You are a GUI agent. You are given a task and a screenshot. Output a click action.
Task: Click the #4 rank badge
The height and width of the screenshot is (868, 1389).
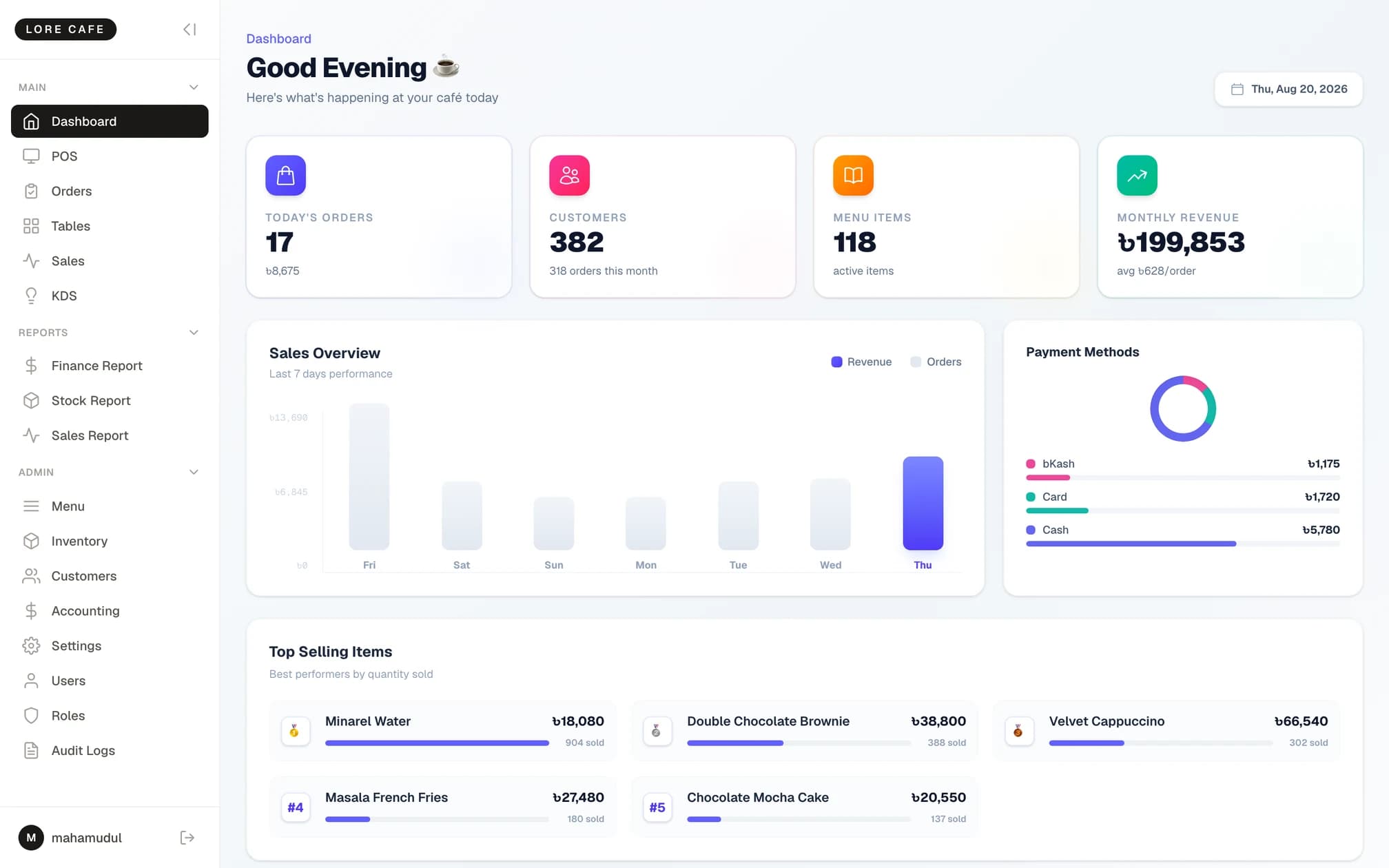[x=295, y=807]
